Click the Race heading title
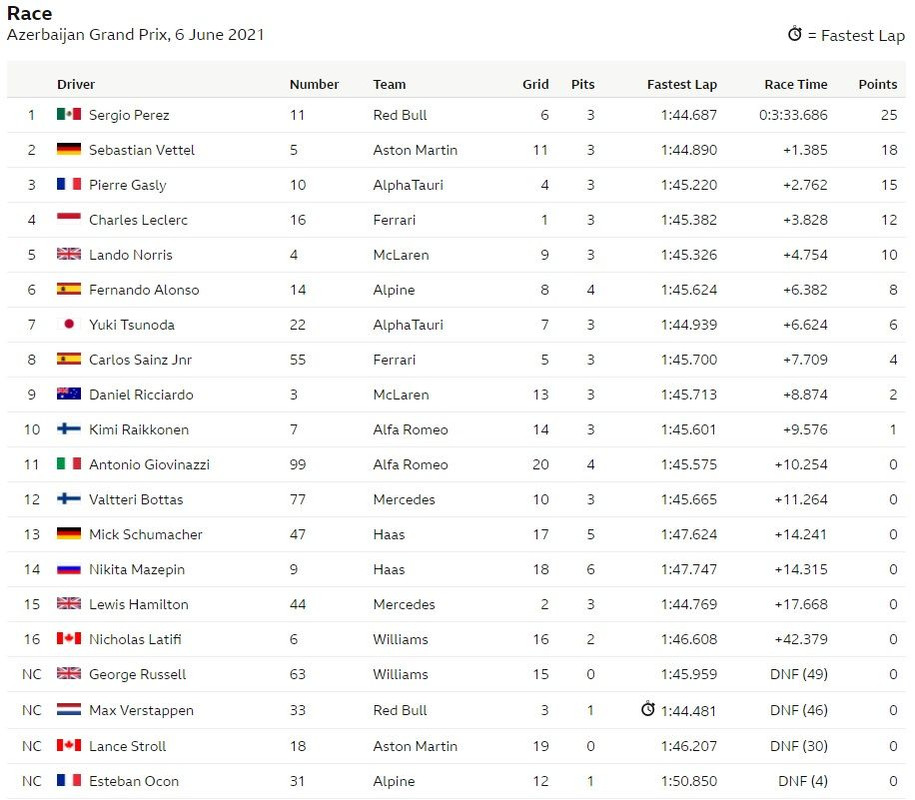915x800 pixels. pyautogui.click(x=29, y=13)
